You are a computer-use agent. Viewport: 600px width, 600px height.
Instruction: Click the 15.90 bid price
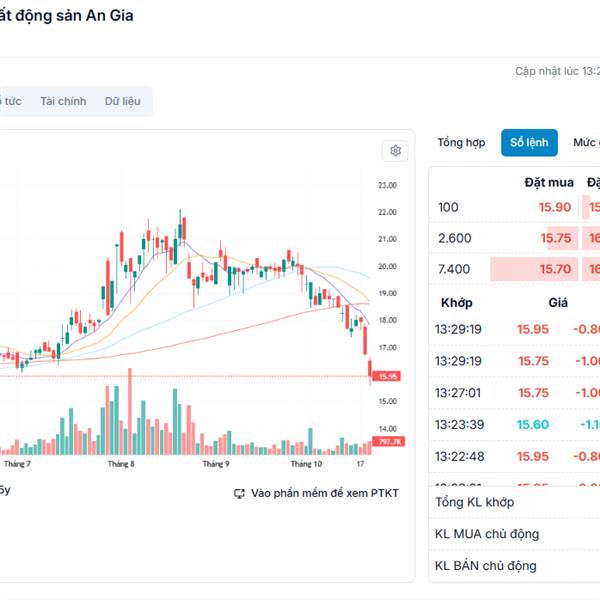click(555, 207)
